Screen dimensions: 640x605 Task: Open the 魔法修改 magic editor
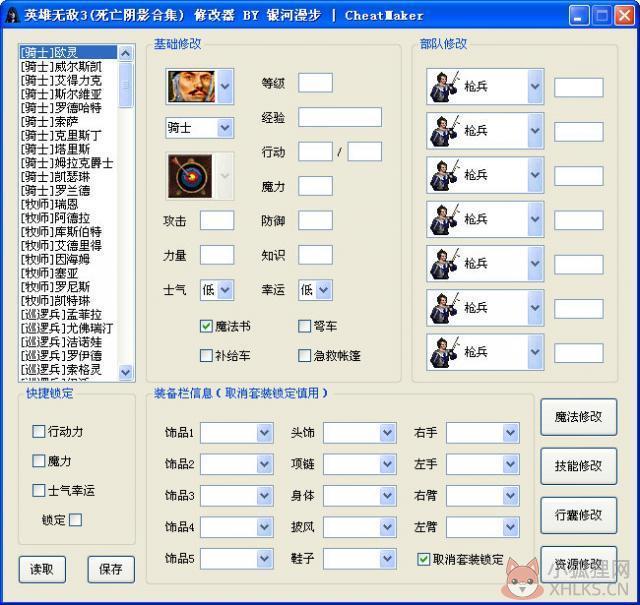[578, 417]
